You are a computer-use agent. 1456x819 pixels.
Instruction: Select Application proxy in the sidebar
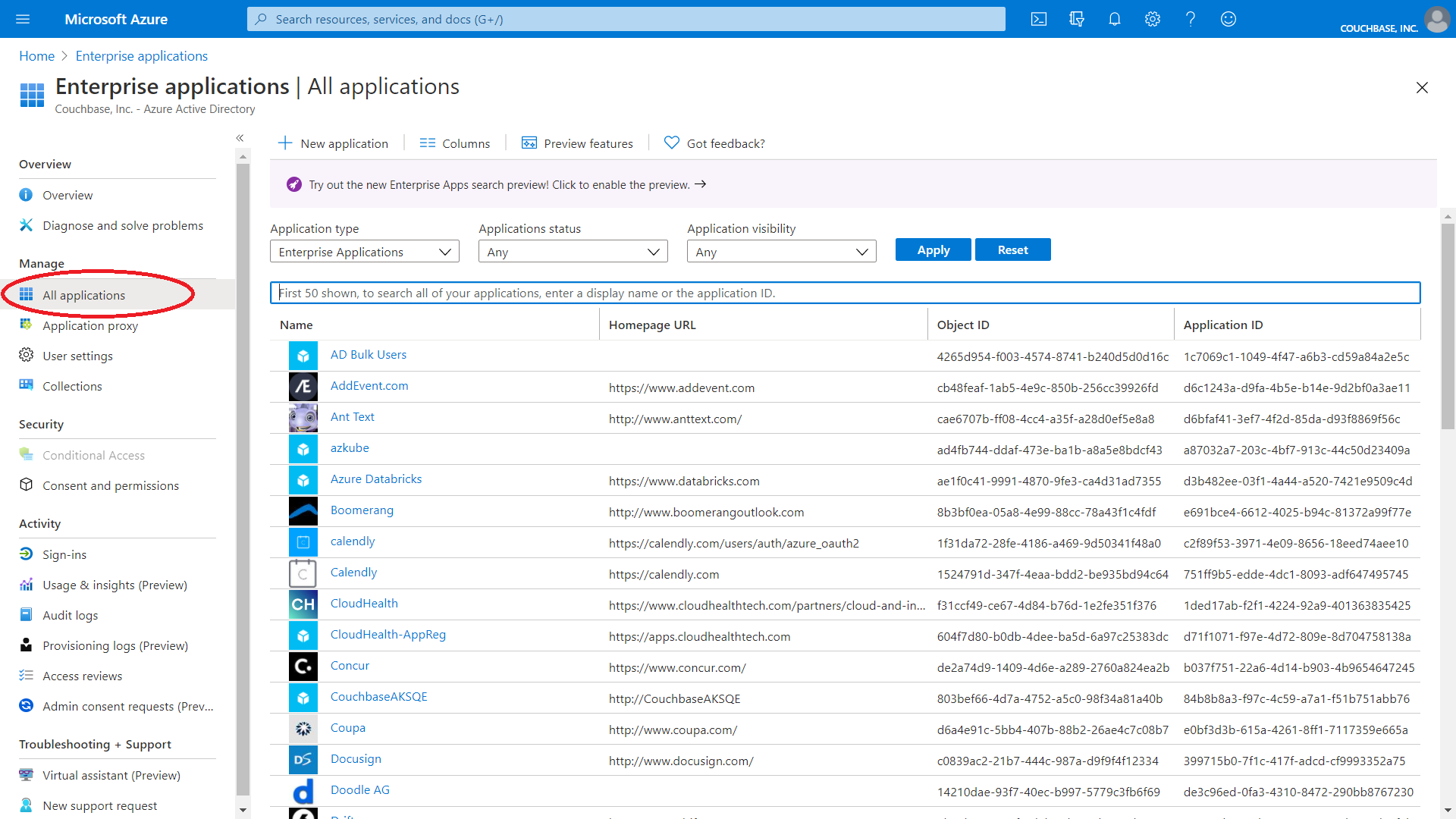pyautogui.click(x=89, y=325)
